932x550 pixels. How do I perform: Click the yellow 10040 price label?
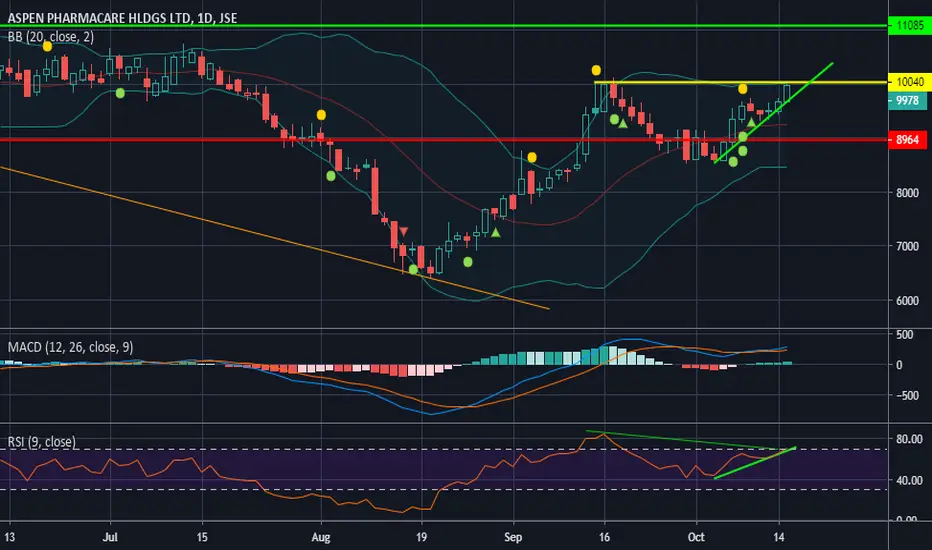tap(909, 82)
